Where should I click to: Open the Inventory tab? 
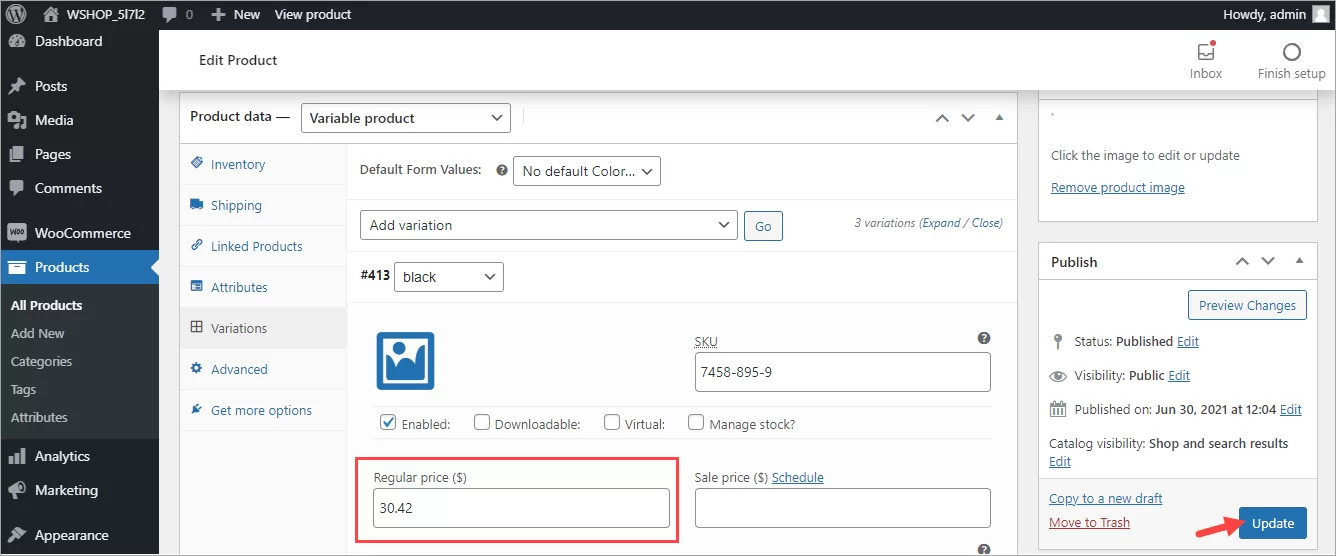(x=238, y=164)
